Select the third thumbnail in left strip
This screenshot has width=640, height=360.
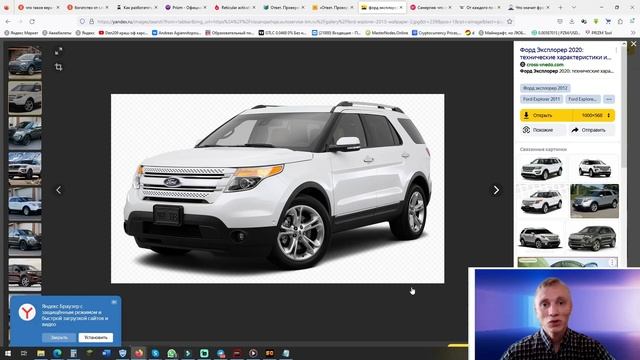click(x=25, y=133)
